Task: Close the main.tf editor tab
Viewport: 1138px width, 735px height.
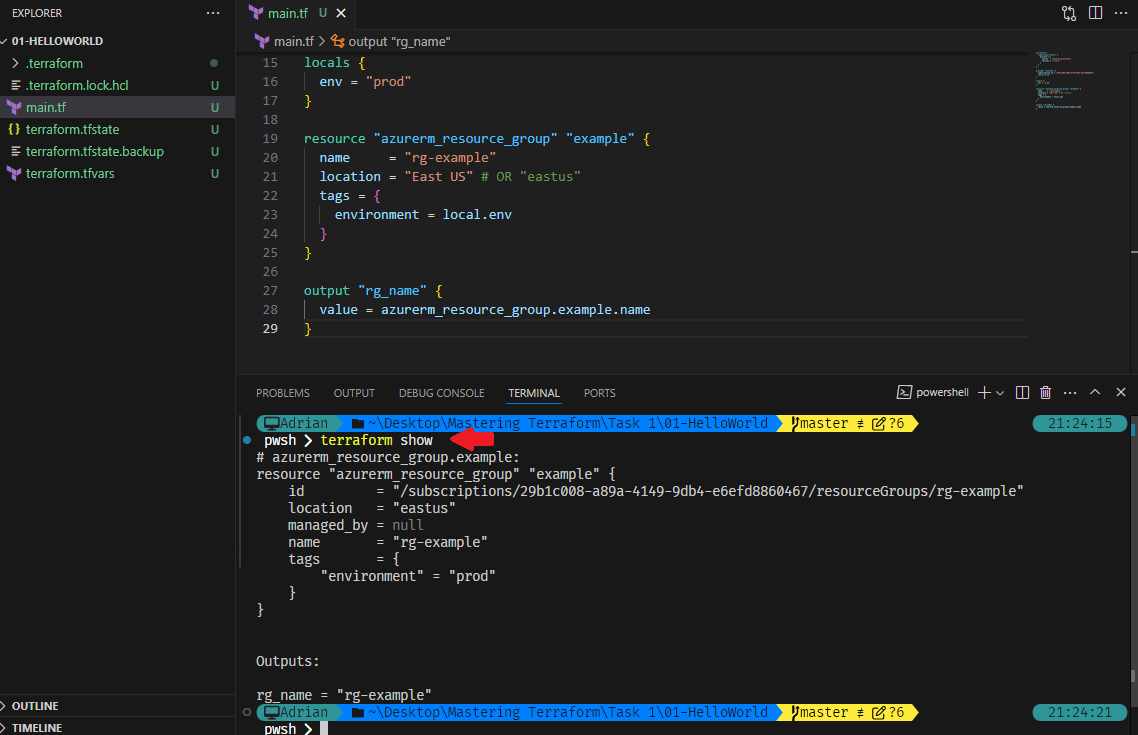Action: pyautogui.click(x=341, y=13)
